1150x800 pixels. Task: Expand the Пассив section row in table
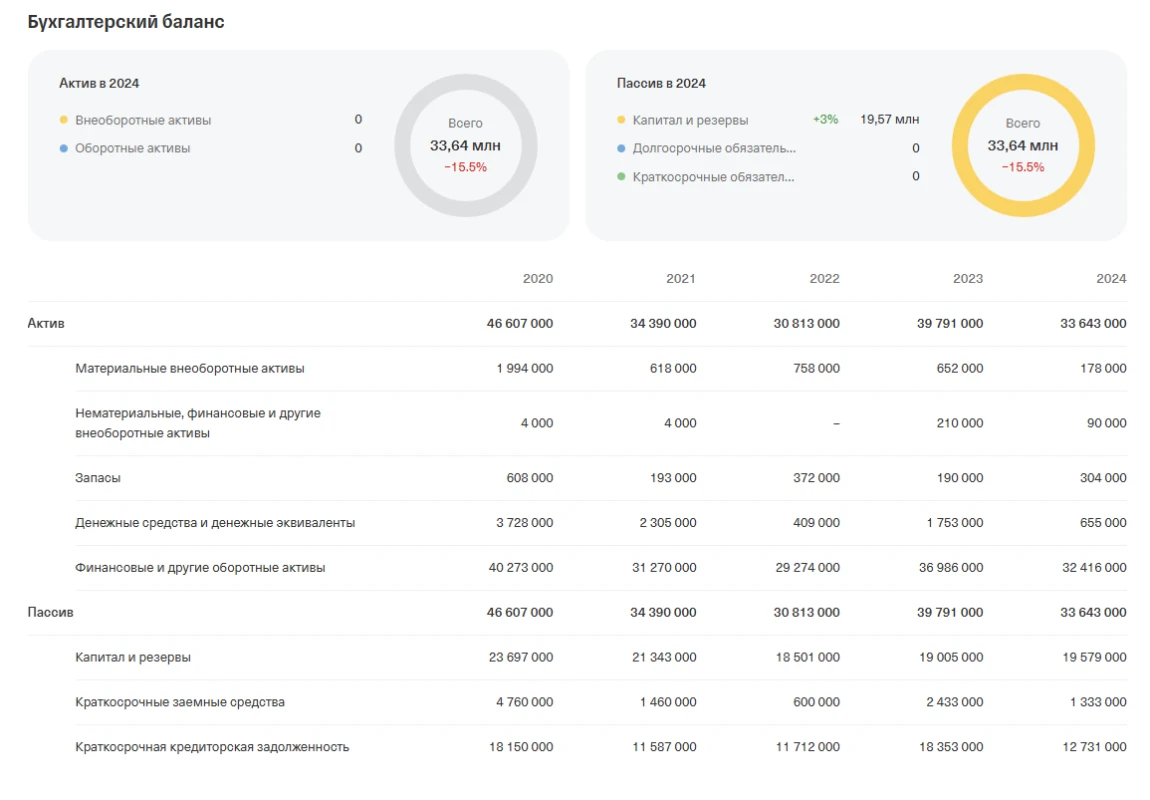(x=50, y=612)
